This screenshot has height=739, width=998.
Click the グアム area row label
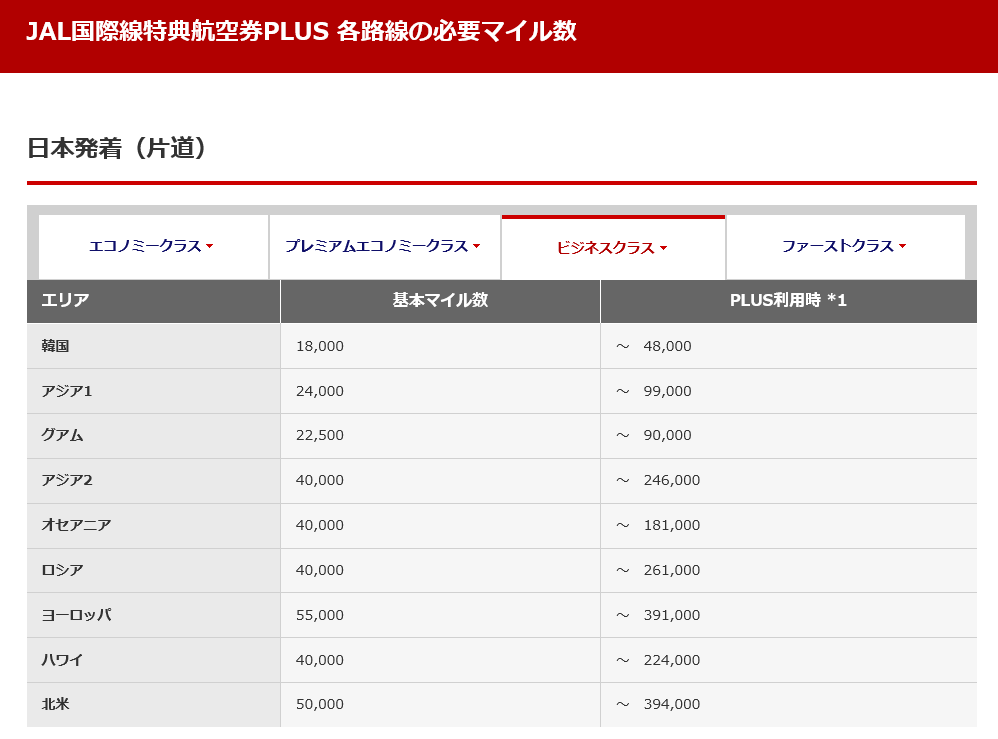[62, 435]
